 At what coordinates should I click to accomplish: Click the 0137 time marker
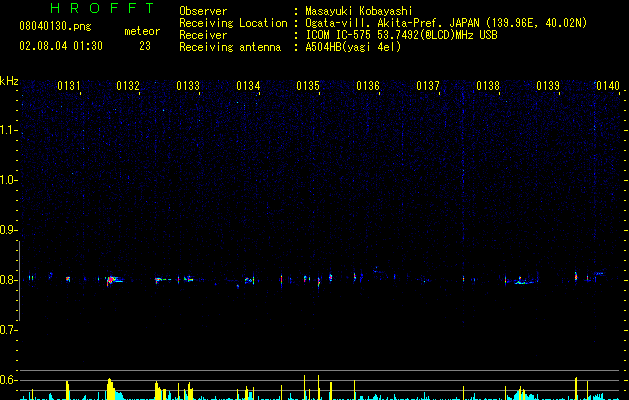click(x=428, y=86)
